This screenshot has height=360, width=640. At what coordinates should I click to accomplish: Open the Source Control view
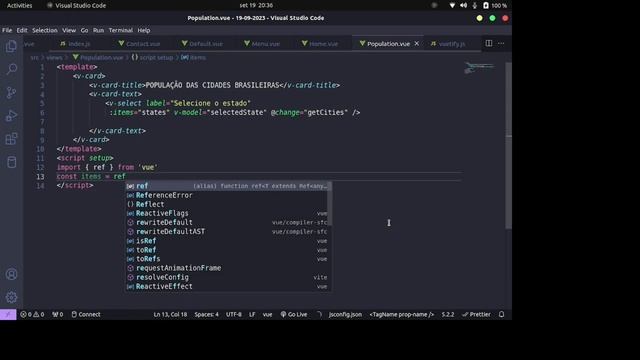click(x=11, y=93)
